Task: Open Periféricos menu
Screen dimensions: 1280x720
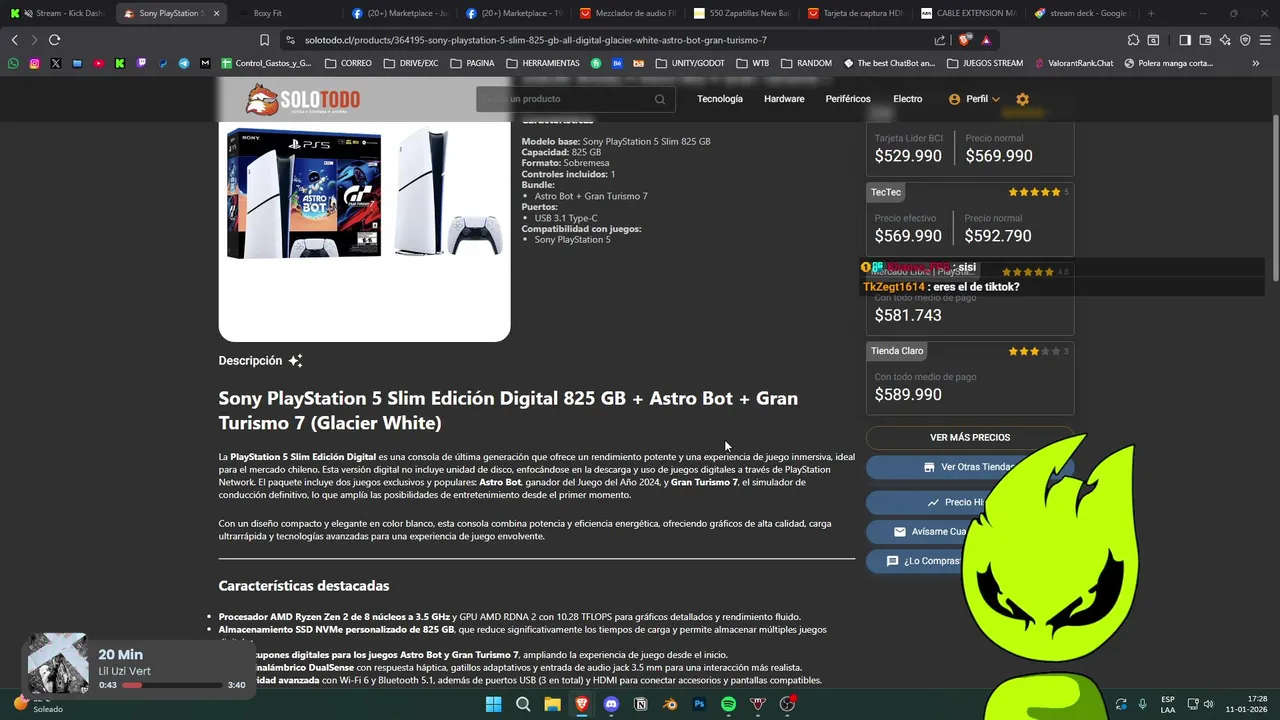Action: point(848,99)
